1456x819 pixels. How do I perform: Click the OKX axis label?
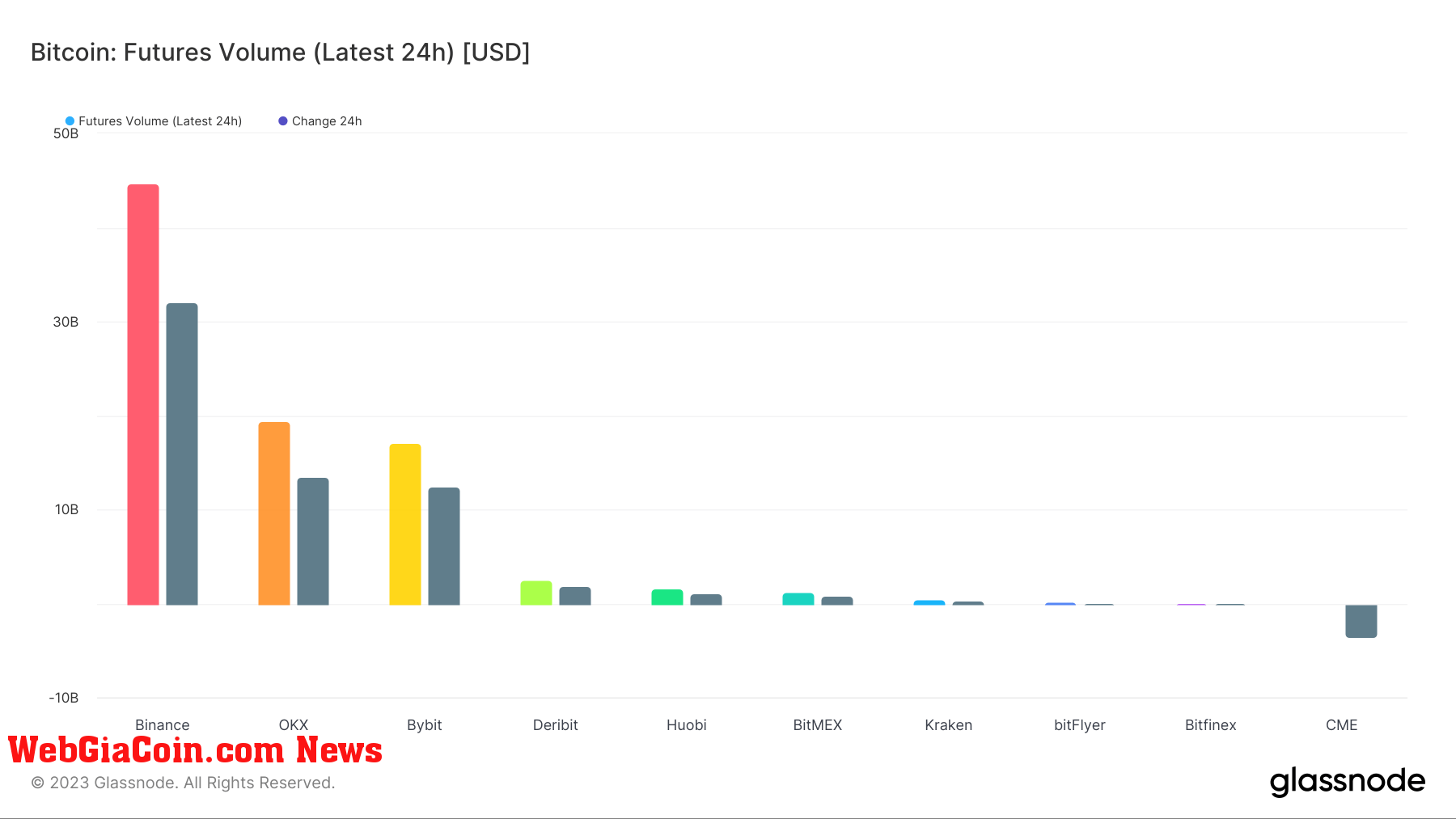point(294,725)
